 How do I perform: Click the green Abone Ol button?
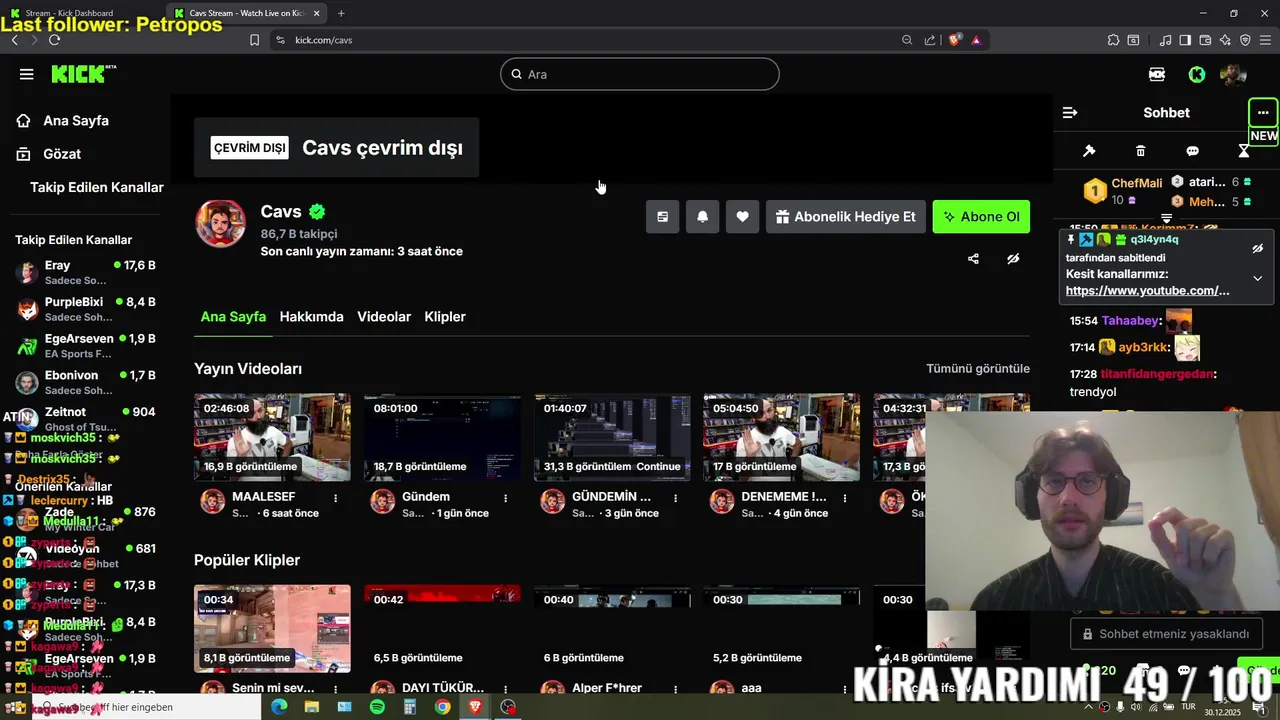(x=981, y=217)
